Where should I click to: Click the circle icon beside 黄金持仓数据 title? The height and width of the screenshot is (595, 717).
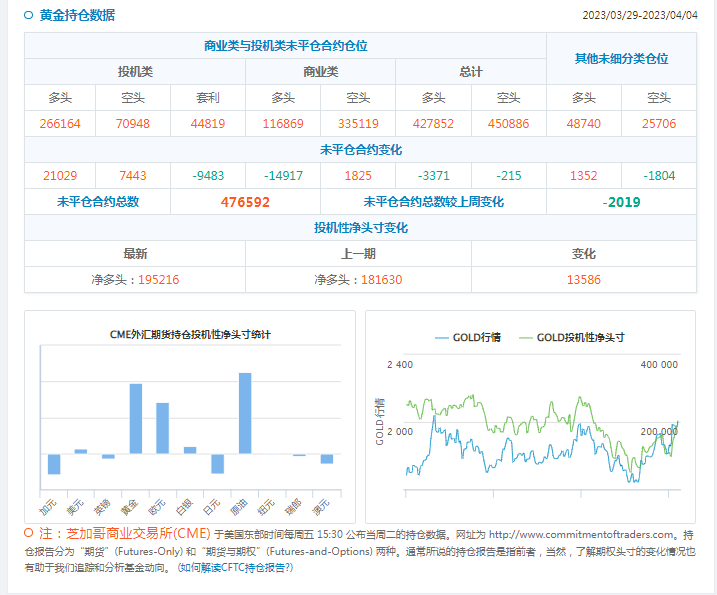point(28,15)
